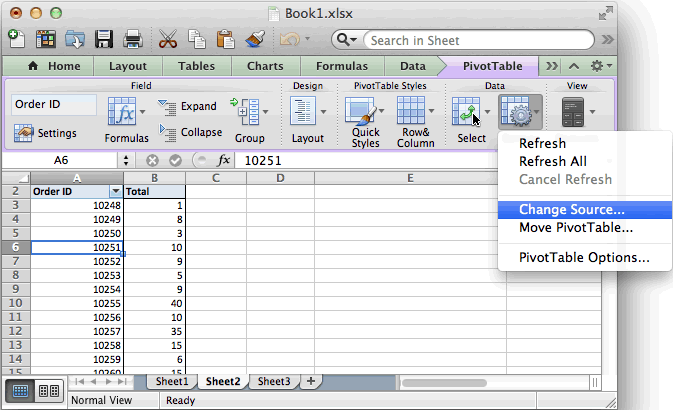The image size is (673, 410).
Task: Open the Order ID filter dropdown
Action: (115, 190)
